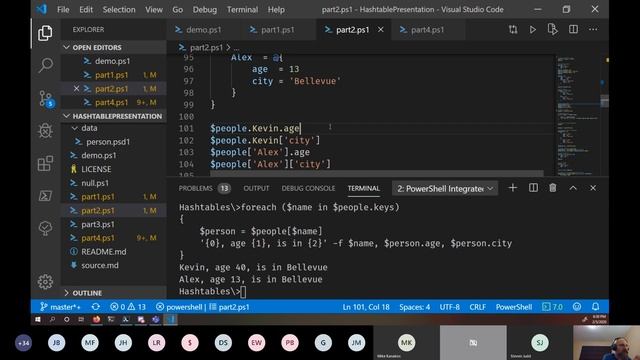Maximize the panel with up chevron
640x360 pixels.
tap(573, 188)
